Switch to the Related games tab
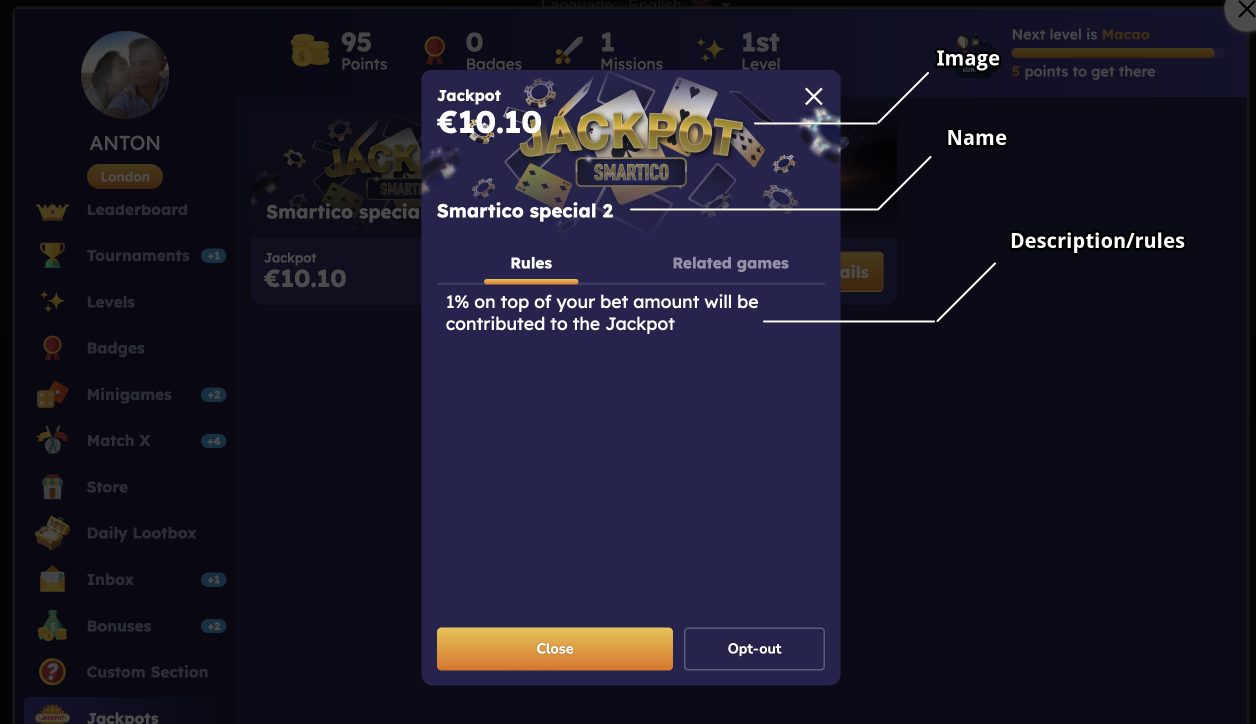1256x724 pixels. 730,264
